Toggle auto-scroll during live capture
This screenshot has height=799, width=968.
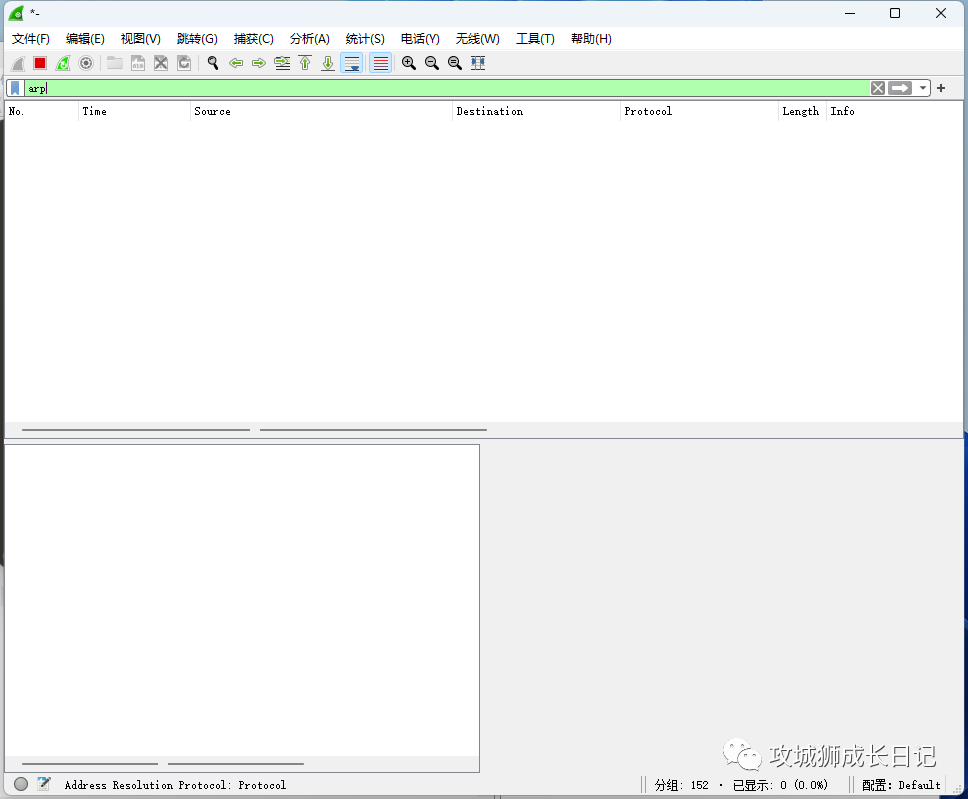tap(352, 63)
